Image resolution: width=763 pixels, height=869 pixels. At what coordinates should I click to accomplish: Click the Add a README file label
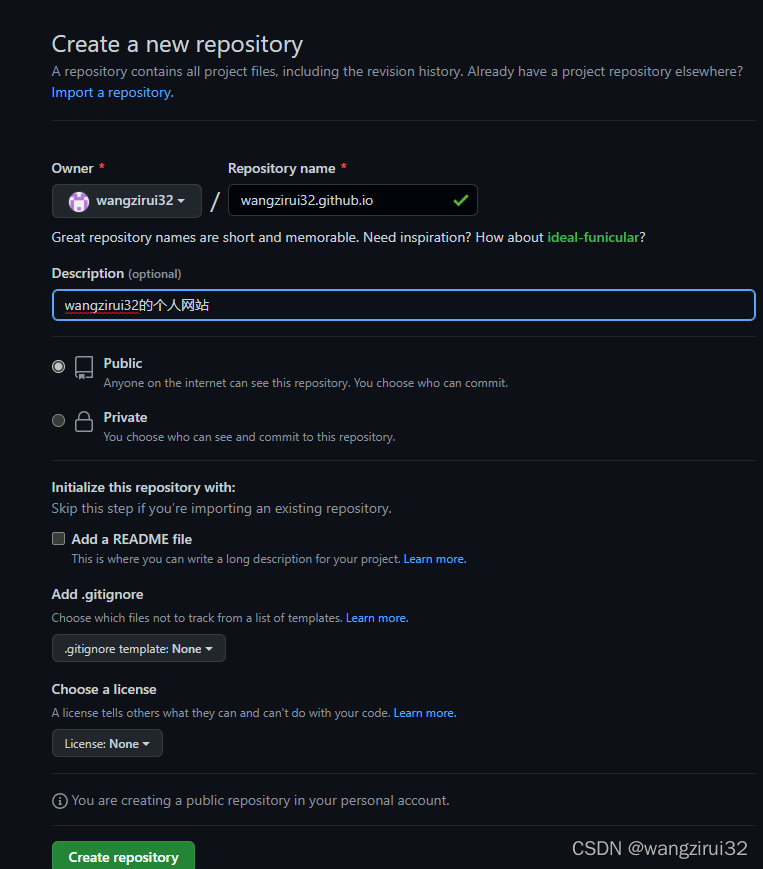point(131,539)
